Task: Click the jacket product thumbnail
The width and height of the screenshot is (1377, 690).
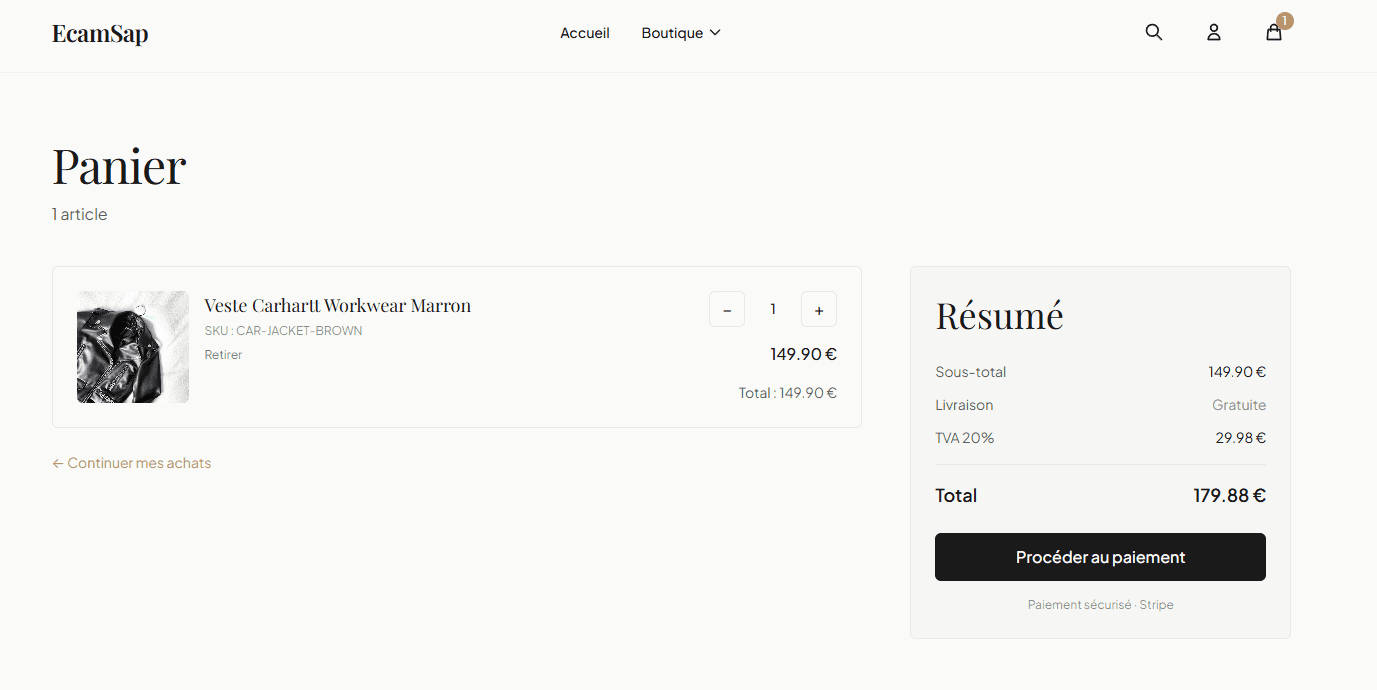Action: [132, 347]
